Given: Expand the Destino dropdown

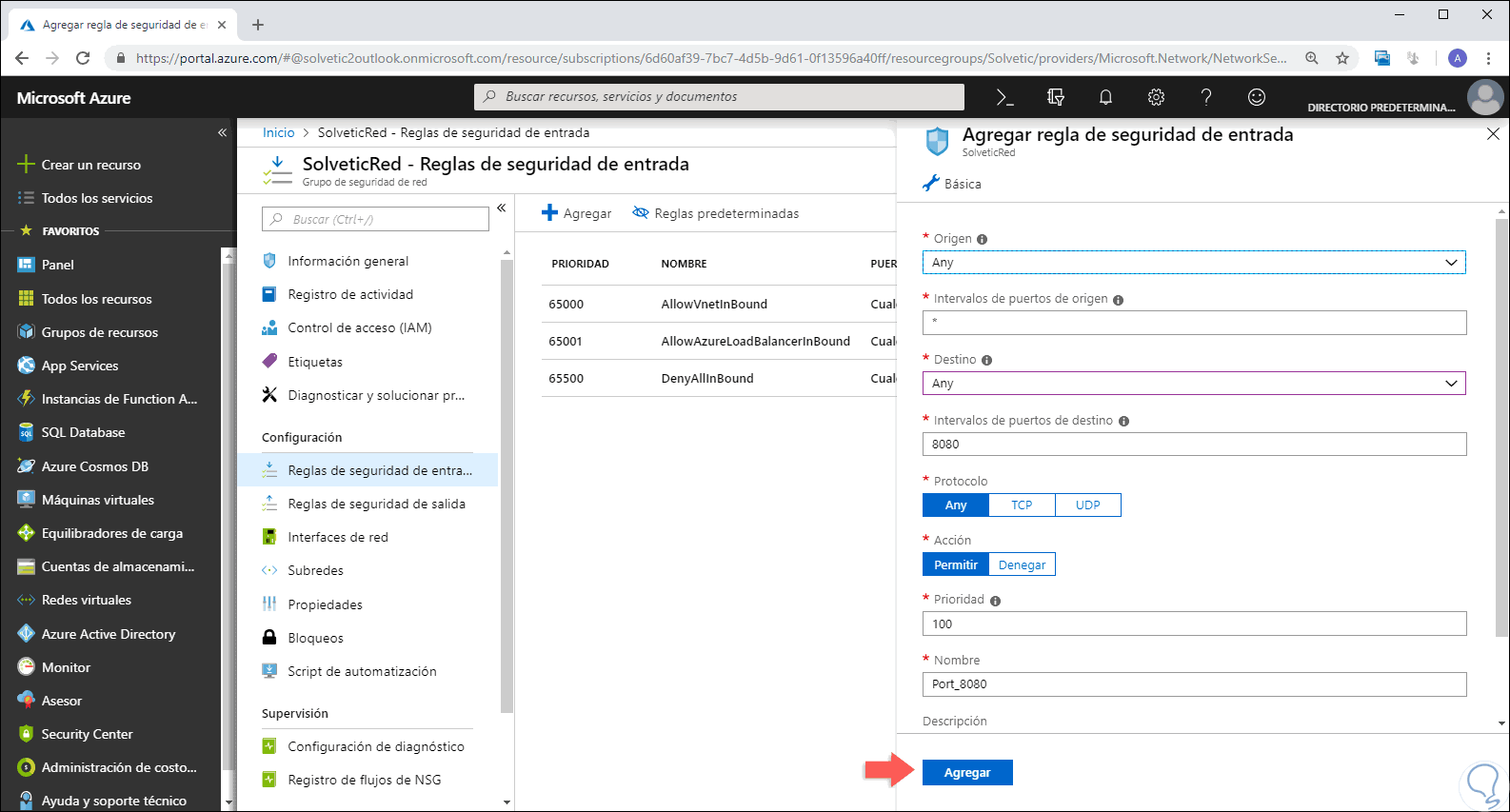Looking at the screenshot, I should 1194,384.
